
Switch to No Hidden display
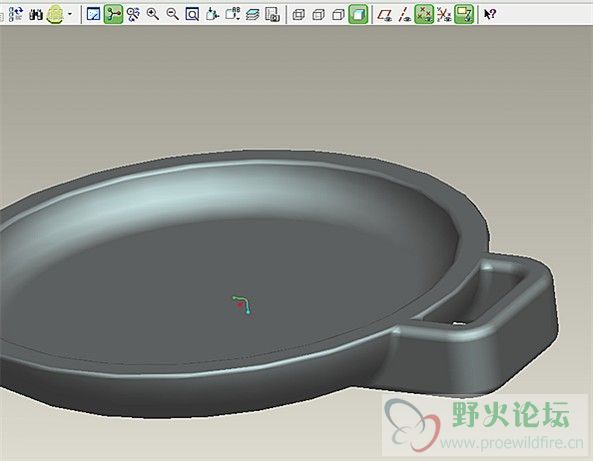[x=338, y=15]
